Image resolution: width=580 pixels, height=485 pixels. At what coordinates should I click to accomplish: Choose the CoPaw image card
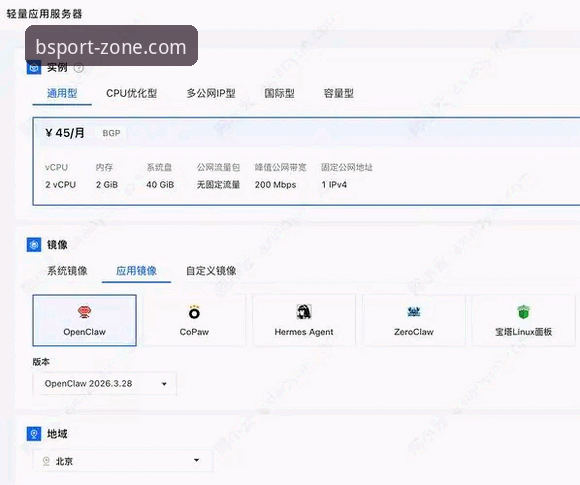click(x=194, y=320)
